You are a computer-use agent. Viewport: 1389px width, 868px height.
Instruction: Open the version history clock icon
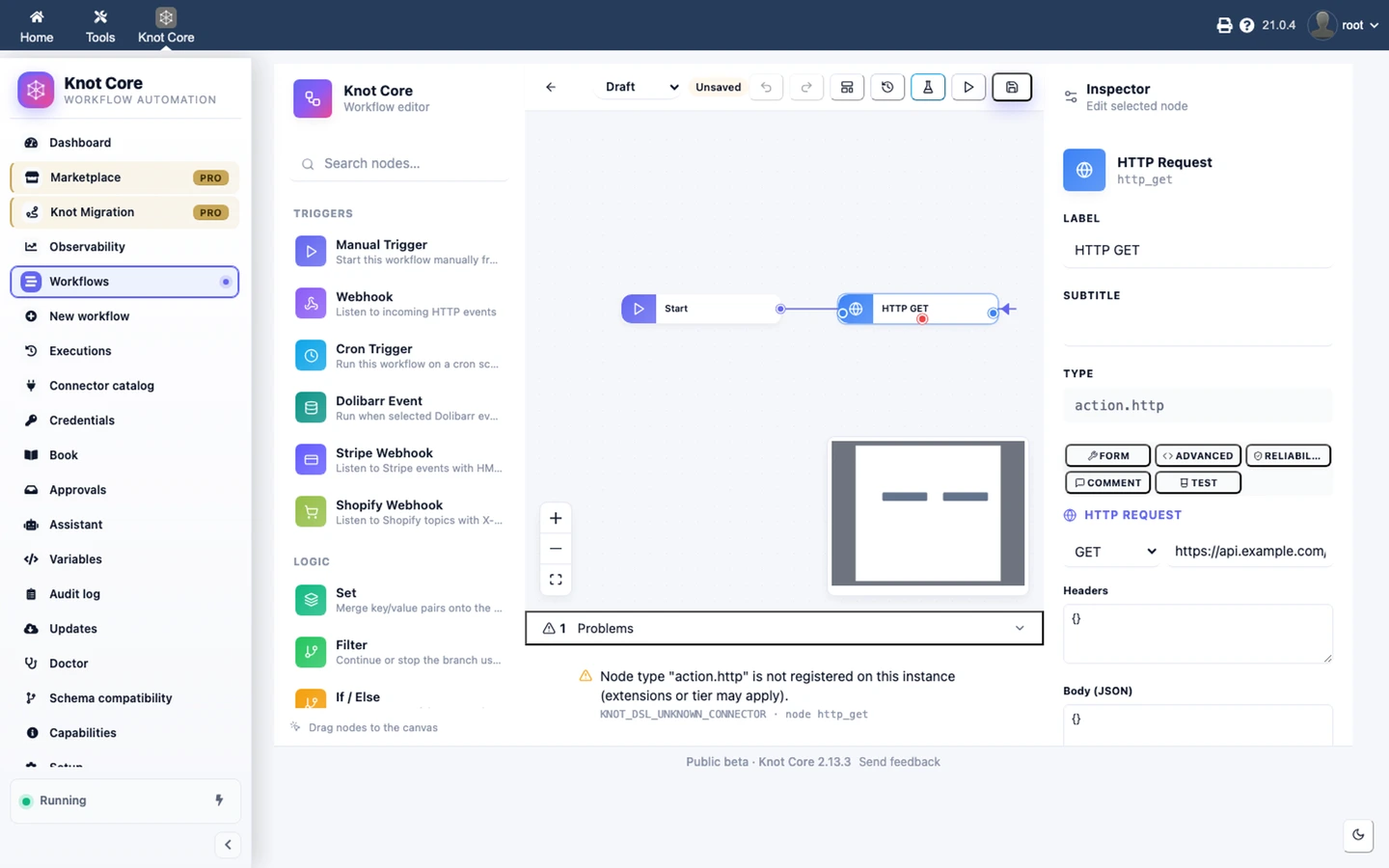click(x=887, y=87)
